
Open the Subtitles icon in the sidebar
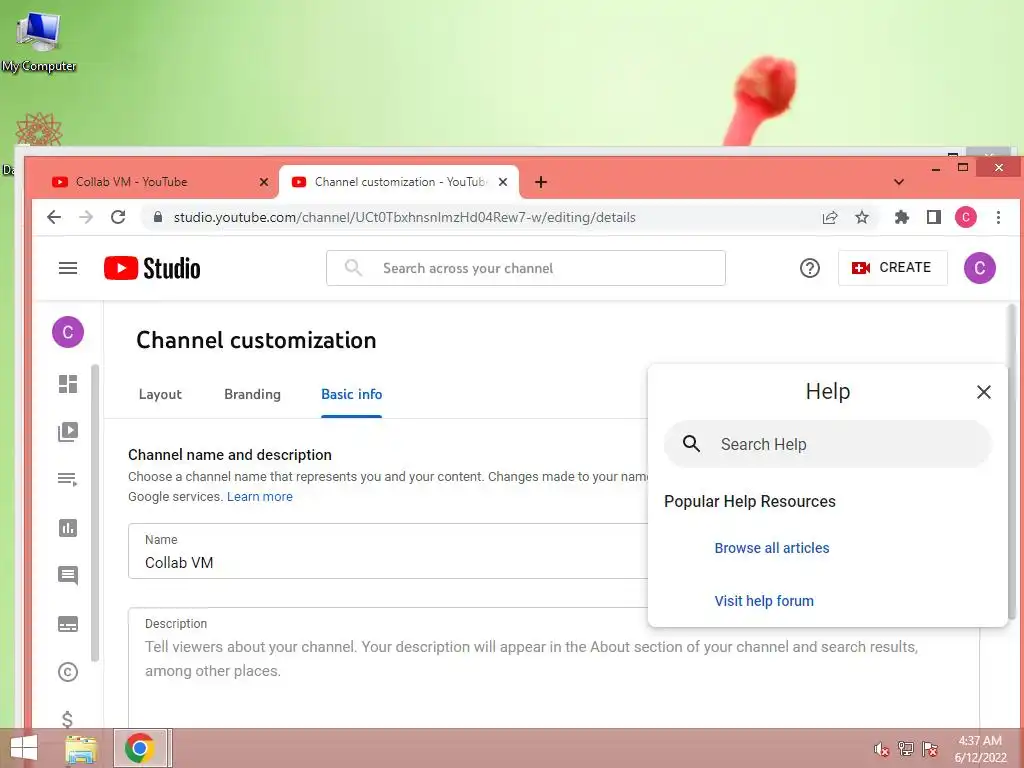[68, 624]
